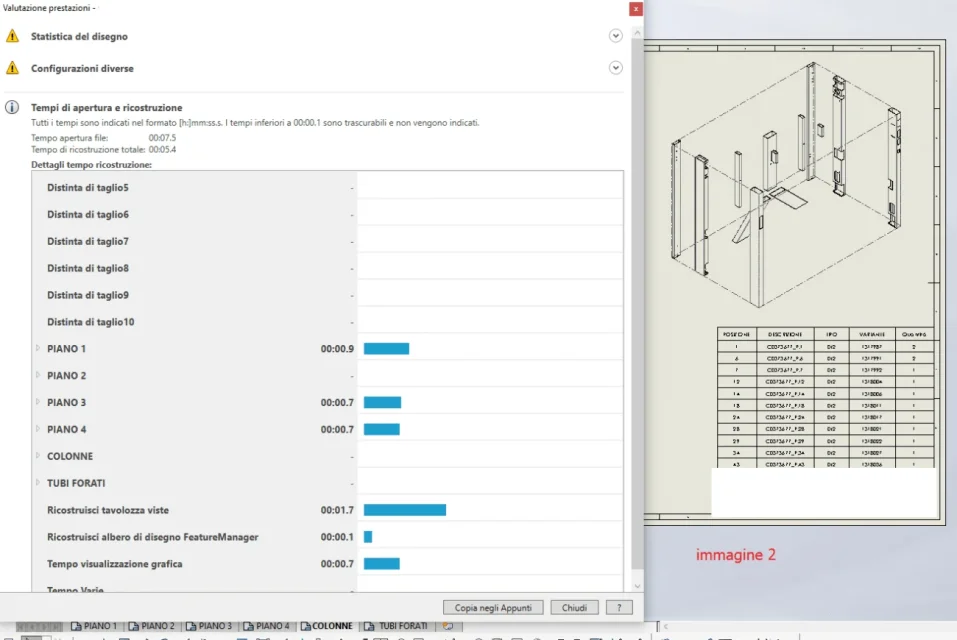This screenshot has width=957, height=640.
Task: Click the Copia negli Appunti button
Action: [493, 608]
